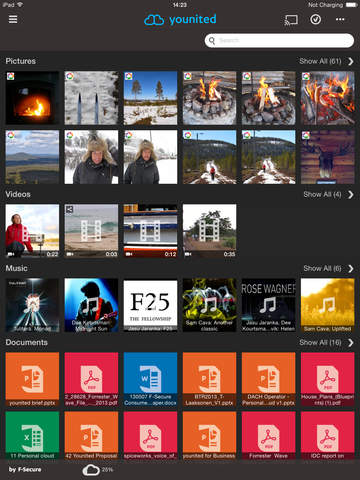Play the 0:22 video of woman in red
The width and height of the screenshot is (360, 480).
32,231
